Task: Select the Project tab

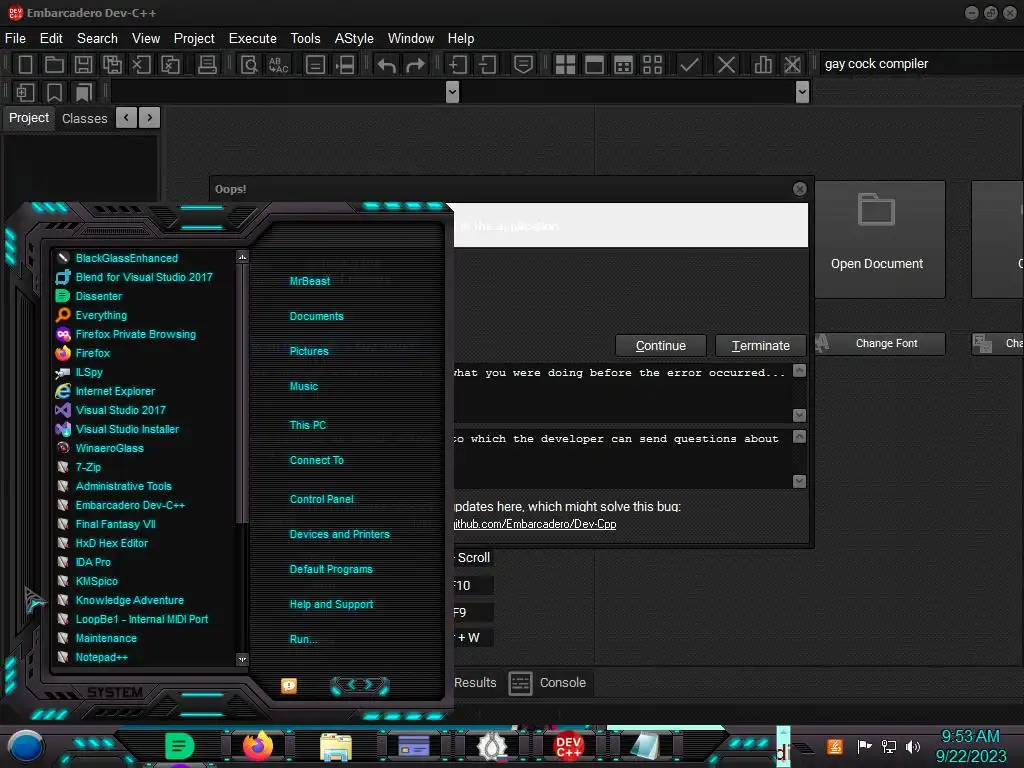Action: (29, 118)
